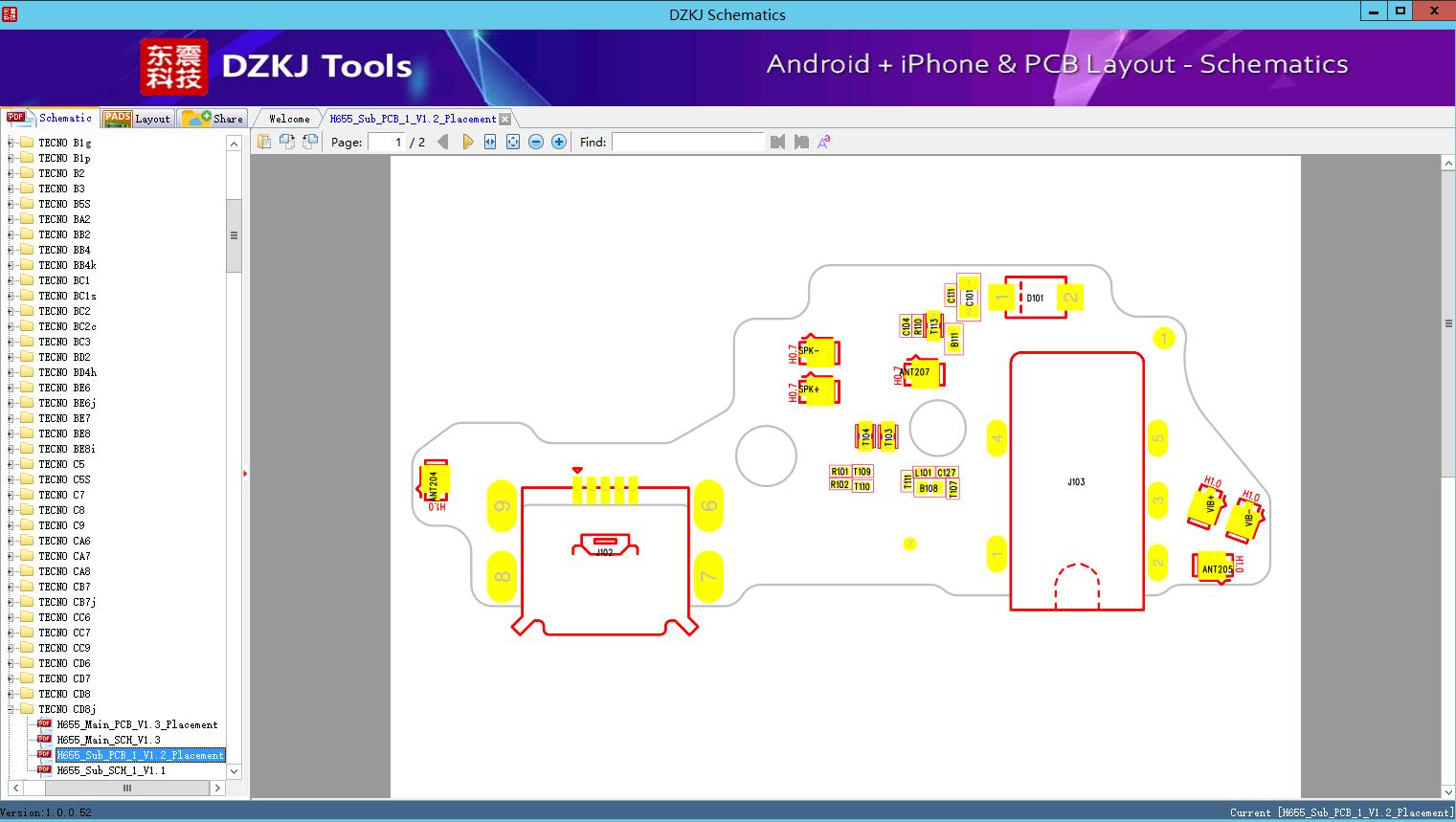This screenshot has width=1456, height=822.
Task: Expand the TECNO CA8 folder
Action: point(11,571)
